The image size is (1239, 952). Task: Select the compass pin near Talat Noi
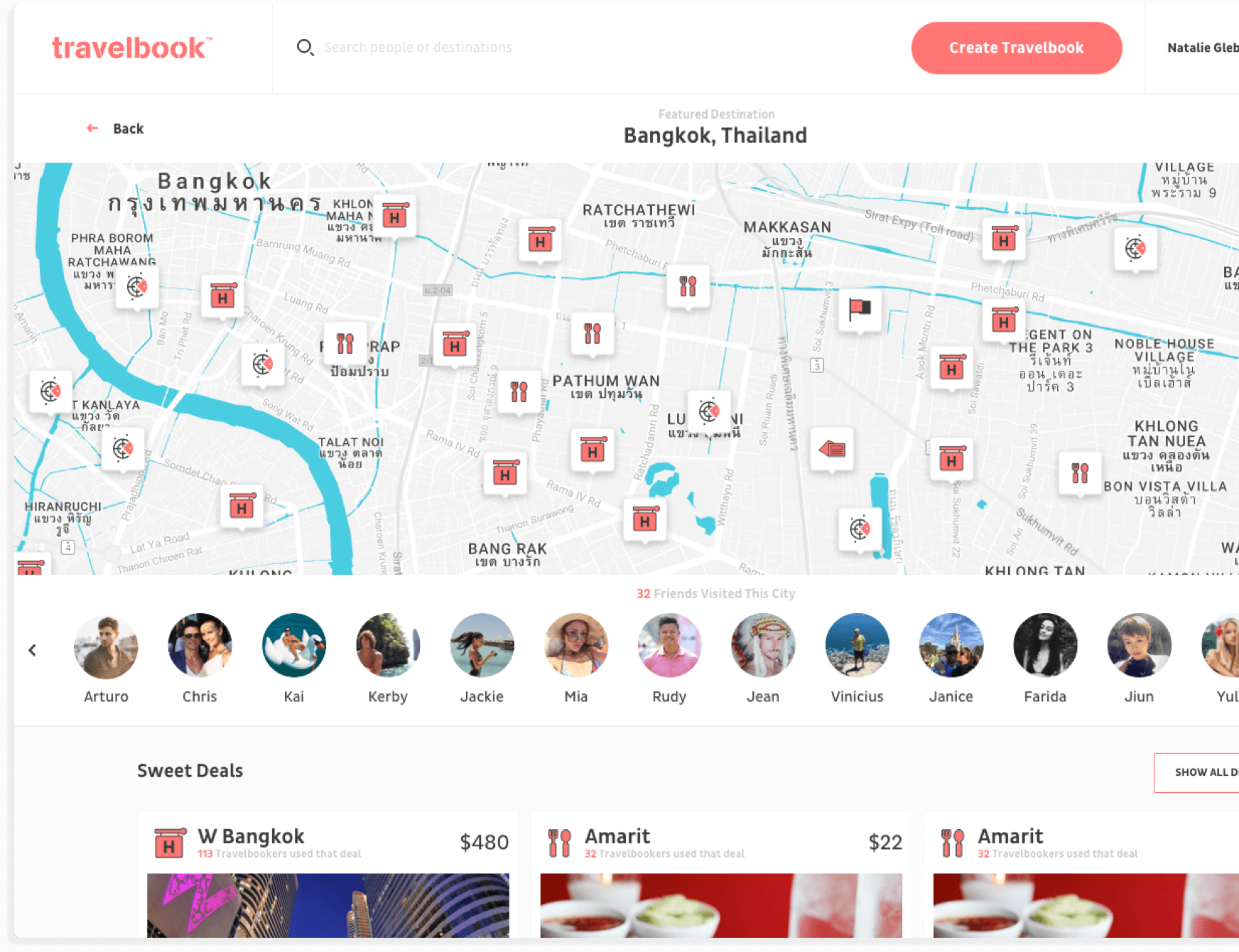(x=263, y=364)
